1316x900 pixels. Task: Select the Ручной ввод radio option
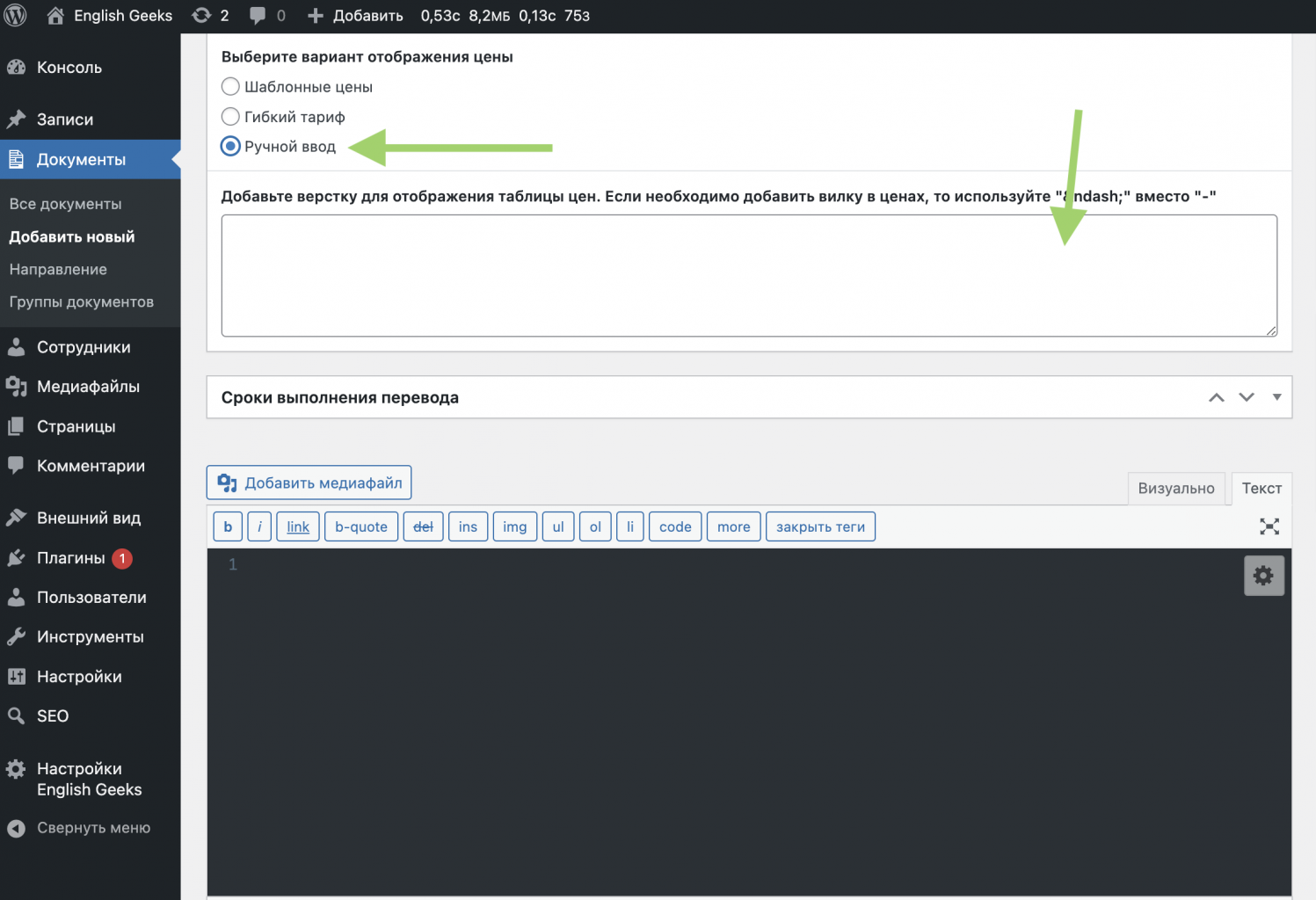tap(230, 146)
